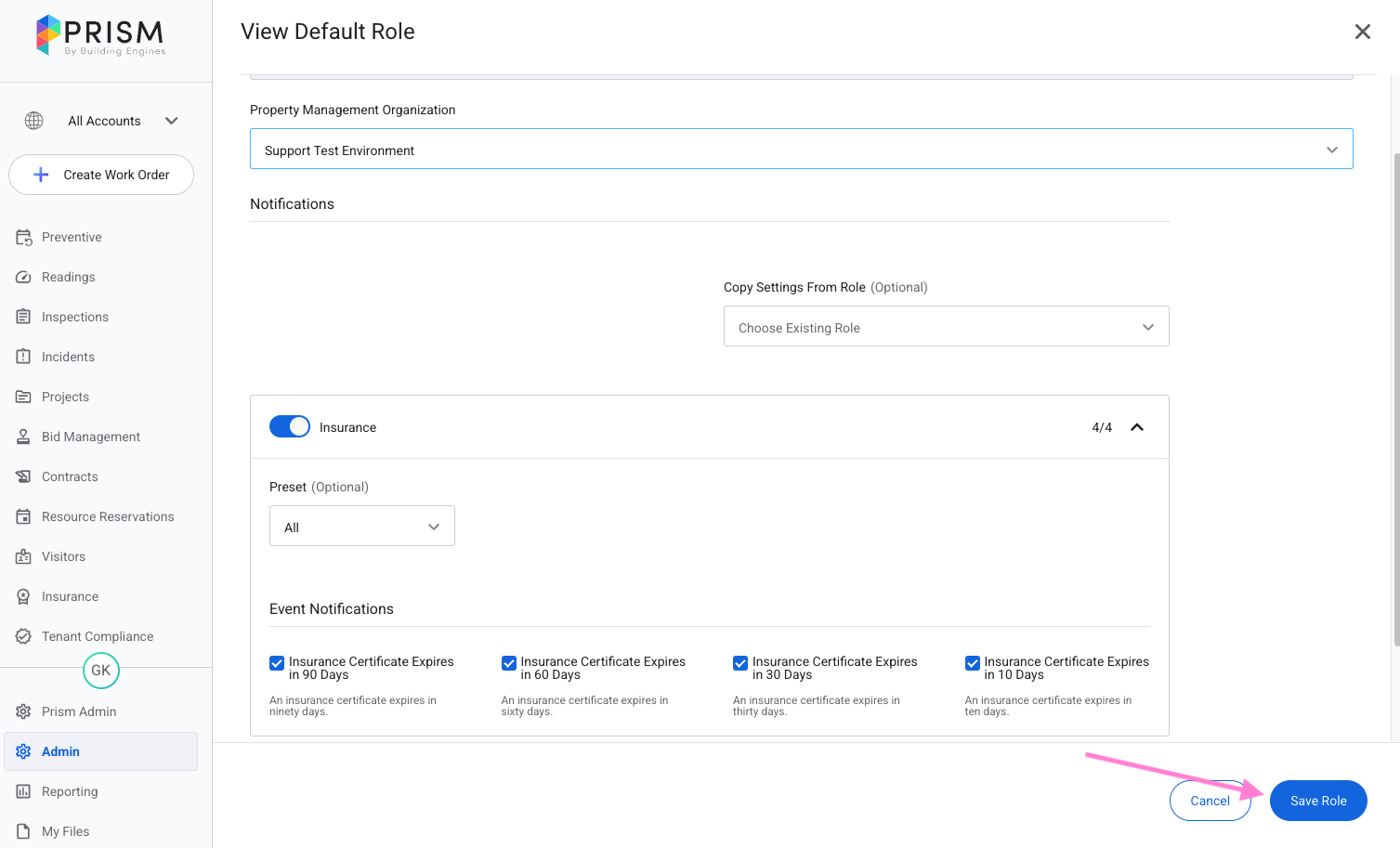The height and width of the screenshot is (848, 1400).
Task: Click the Readings gauge icon
Action: point(24,278)
